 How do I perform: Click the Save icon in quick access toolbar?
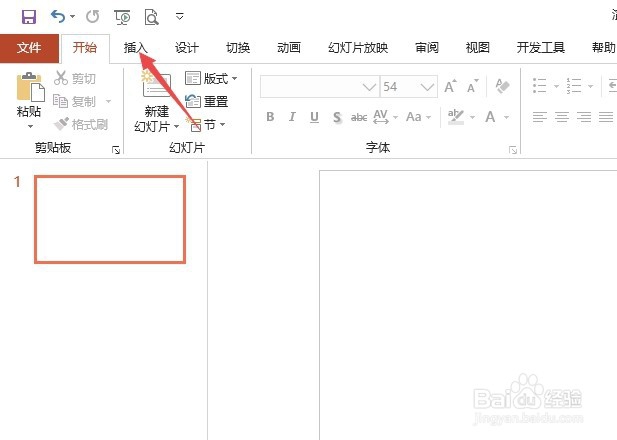tap(29, 17)
